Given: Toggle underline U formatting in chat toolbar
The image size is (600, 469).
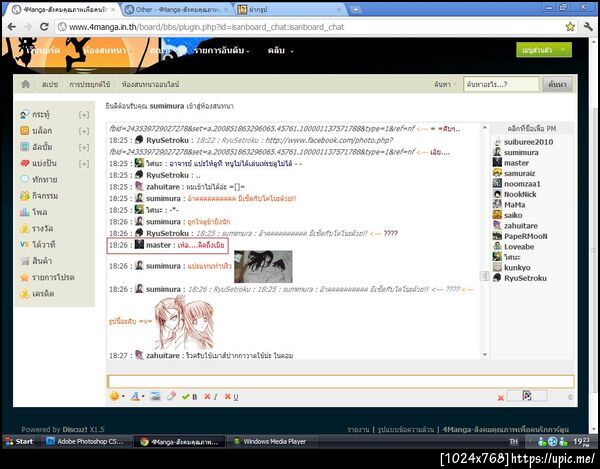Looking at the screenshot, I should pos(231,397).
